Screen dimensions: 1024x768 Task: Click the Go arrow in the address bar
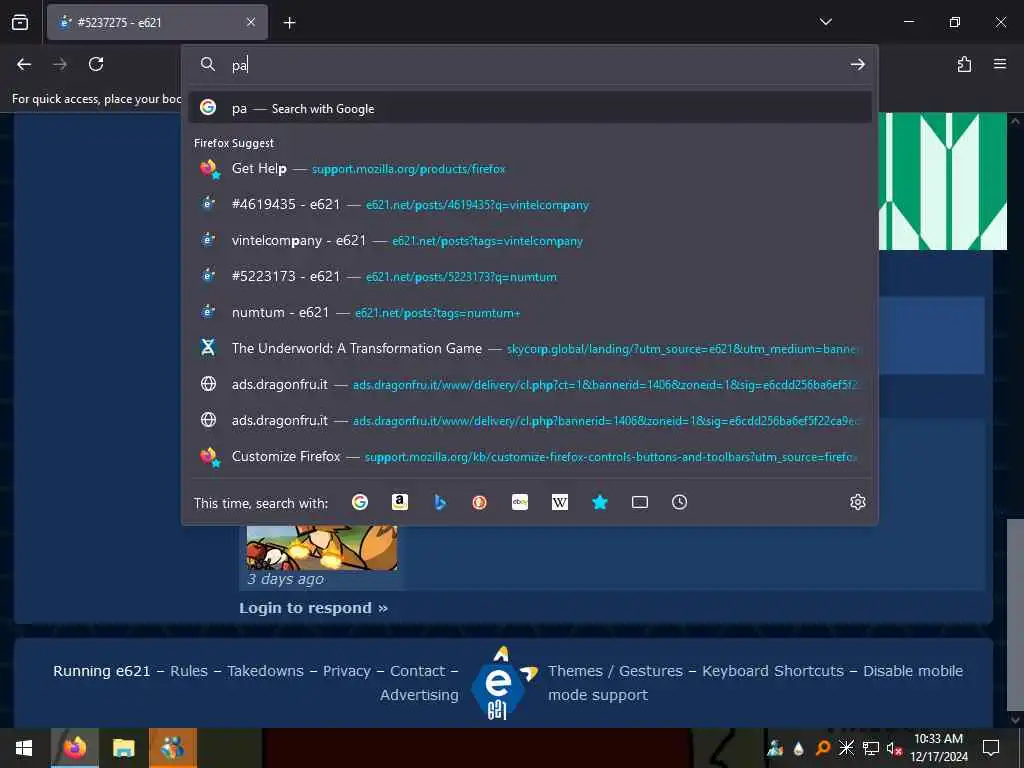coord(857,64)
